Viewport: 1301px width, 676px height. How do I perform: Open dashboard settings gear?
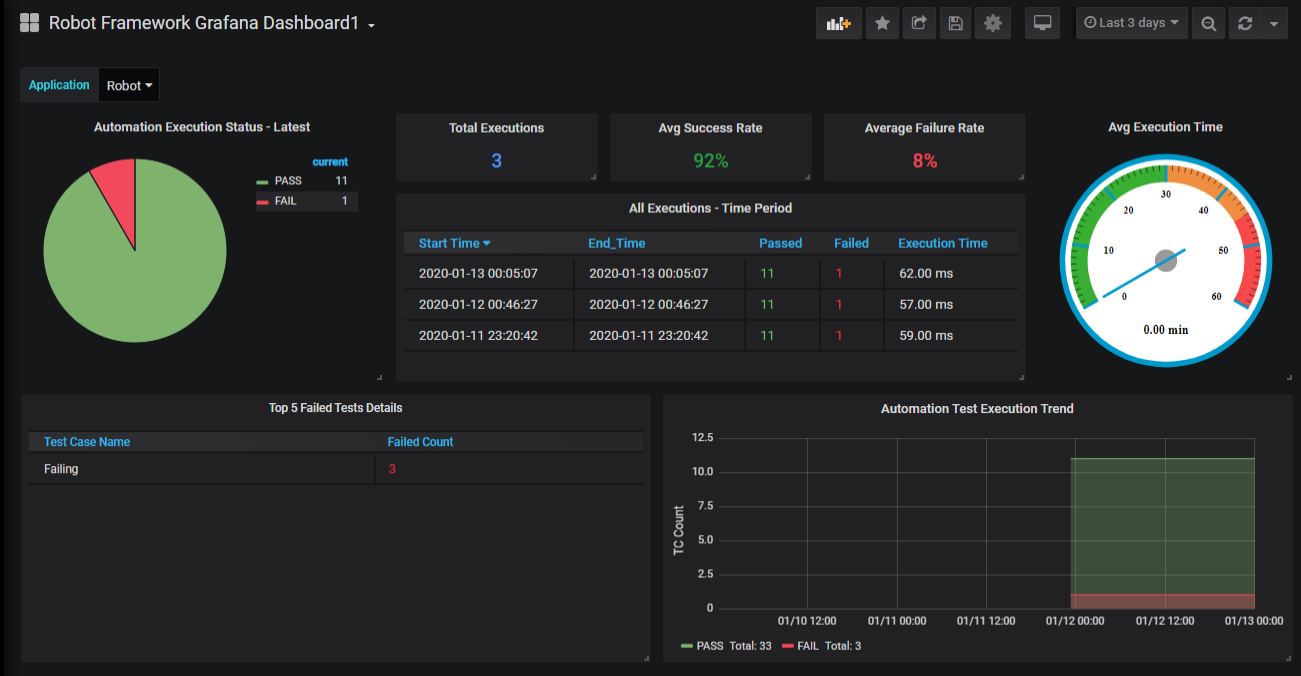tap(992, 23)
